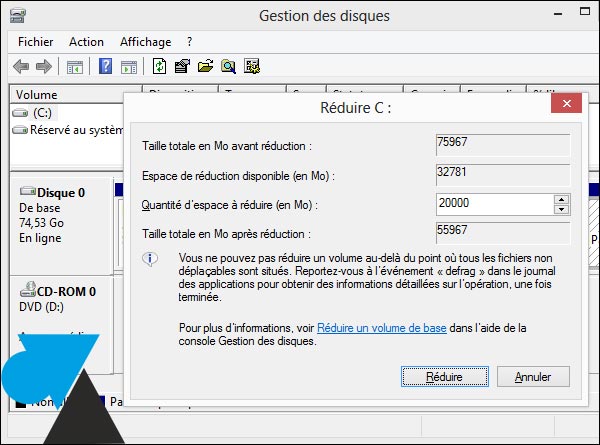Click the settings list toolbar icon

click(252, 66)
